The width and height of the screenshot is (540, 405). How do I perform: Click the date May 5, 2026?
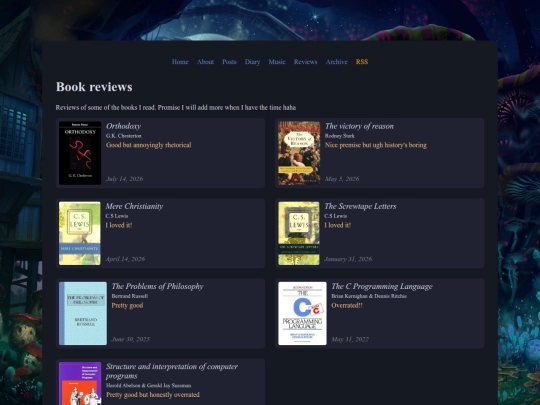(x=342, y=179)
